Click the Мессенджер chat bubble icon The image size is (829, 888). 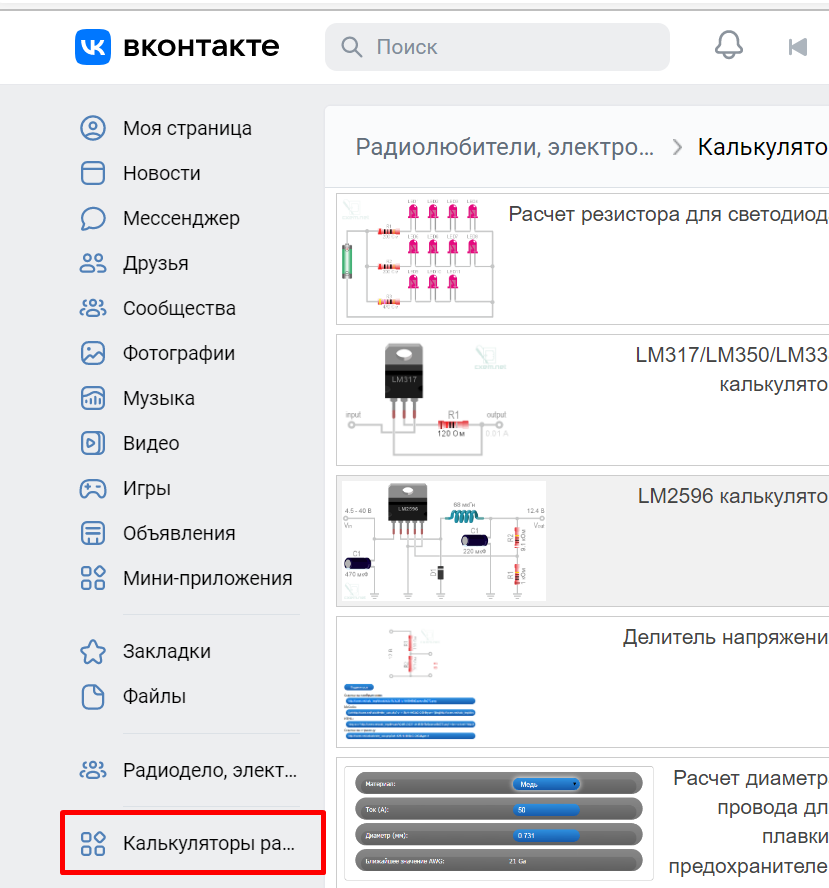point(93,218)
